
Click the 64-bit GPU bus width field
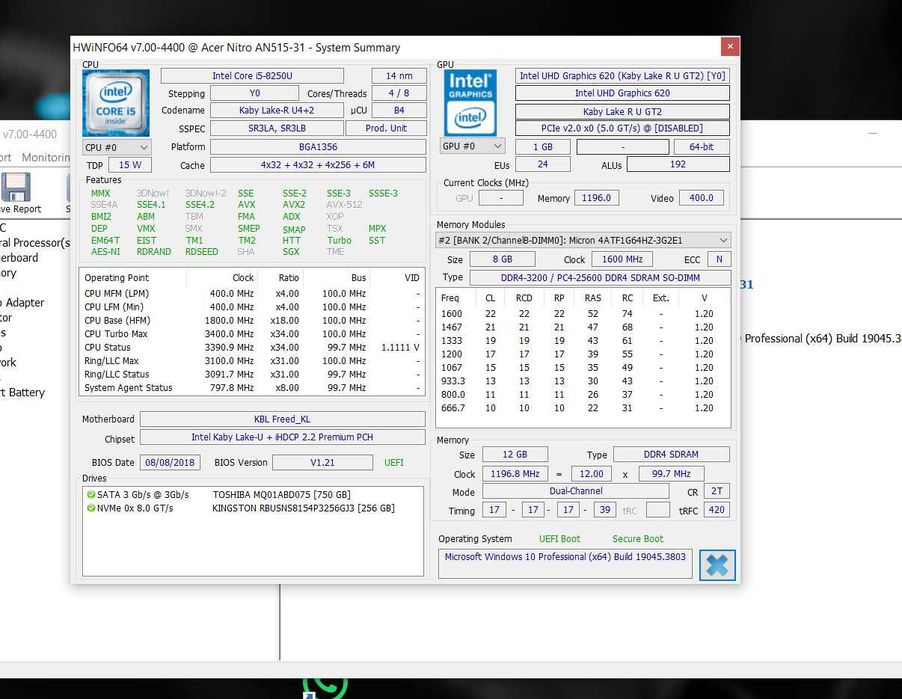click(x=701, y=147)
